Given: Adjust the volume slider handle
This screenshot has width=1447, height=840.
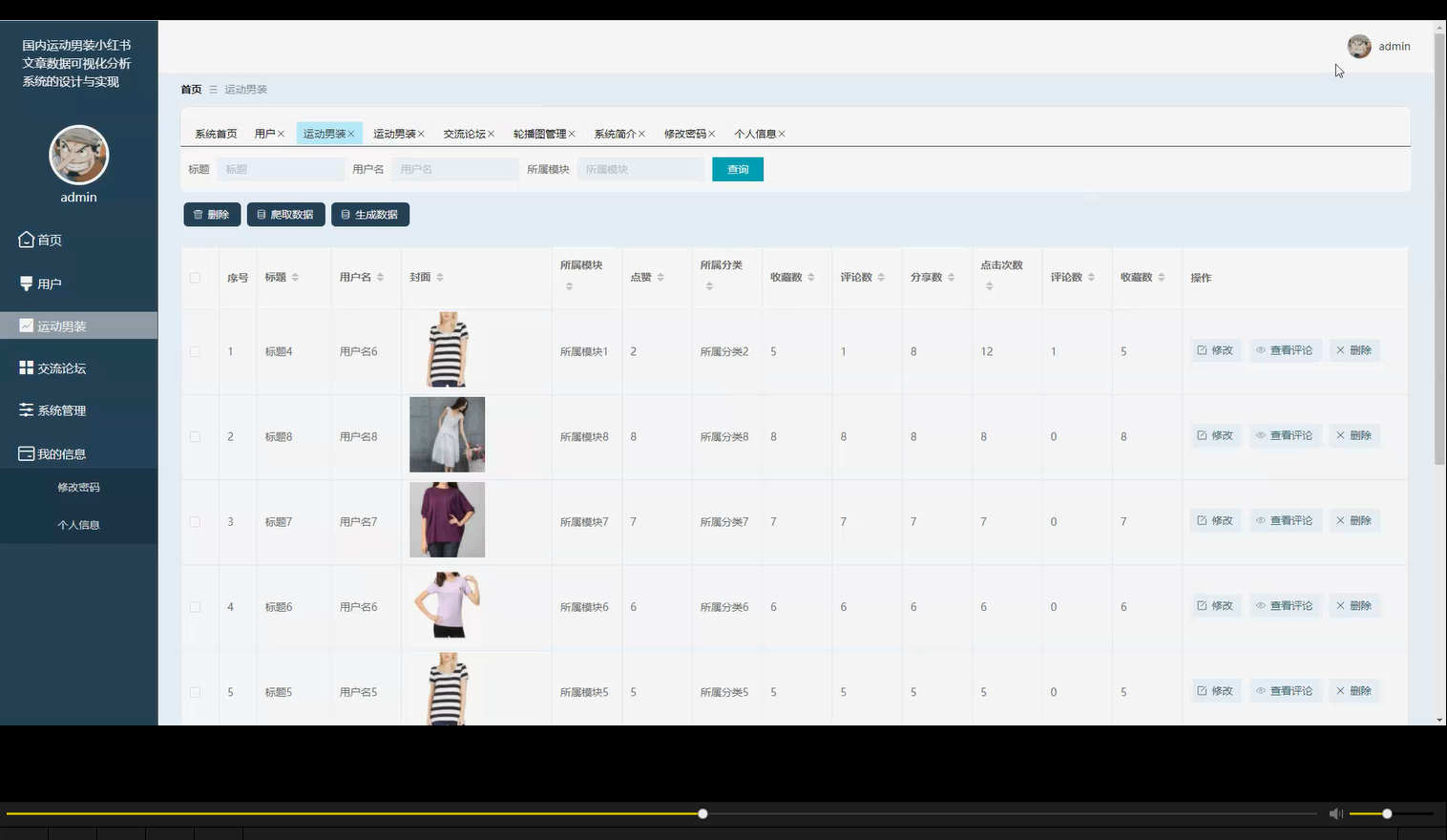Looking at the screenshot, I should (x=1387, y=813).
